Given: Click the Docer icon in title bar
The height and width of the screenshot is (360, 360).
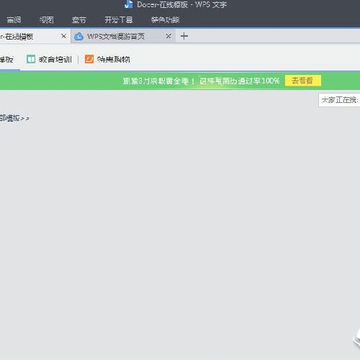Looking at the screenshot, I should click(129, 4).
